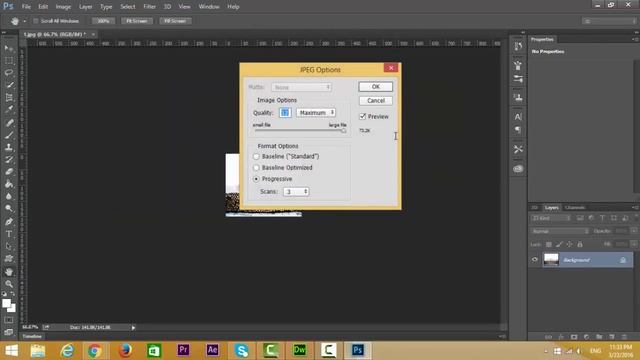Open the Creative Cloud Libraries panel icon
640x360 pixels.
click(518, 169)
